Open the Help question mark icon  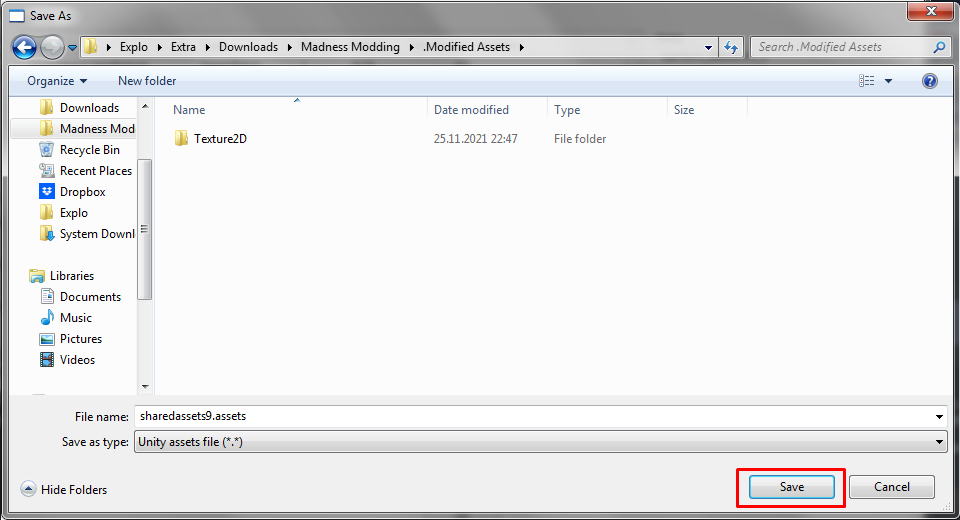point(929,81)
